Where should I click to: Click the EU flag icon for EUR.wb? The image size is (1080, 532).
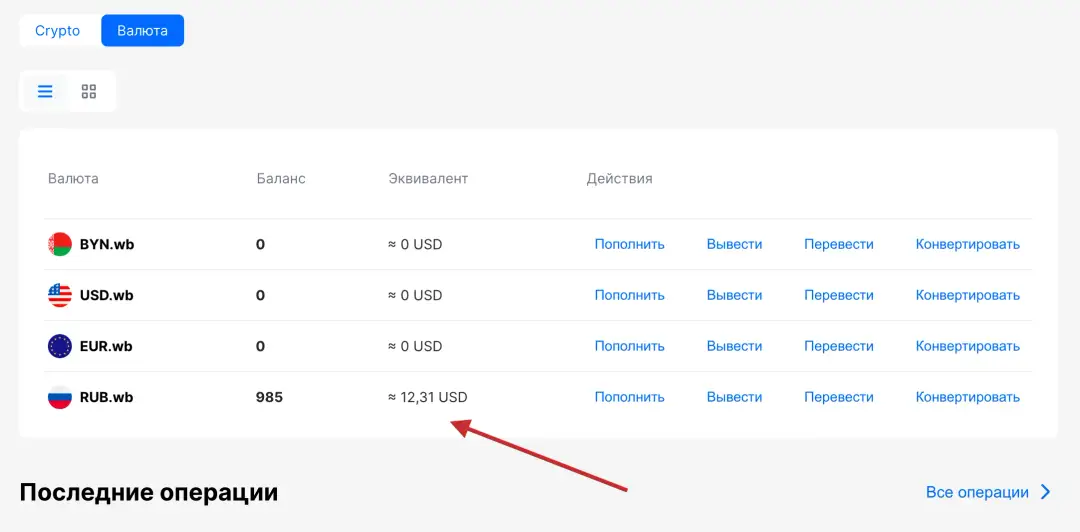[60, 346]
